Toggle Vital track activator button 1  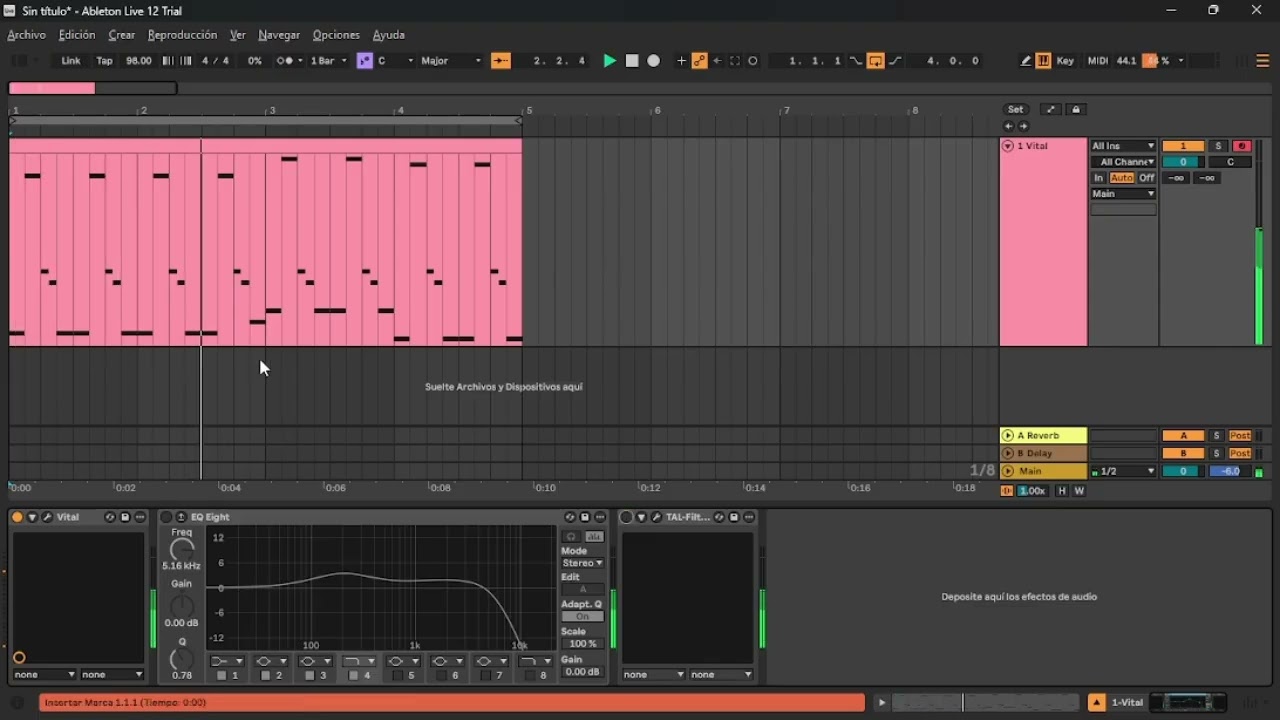[1183, 146]
